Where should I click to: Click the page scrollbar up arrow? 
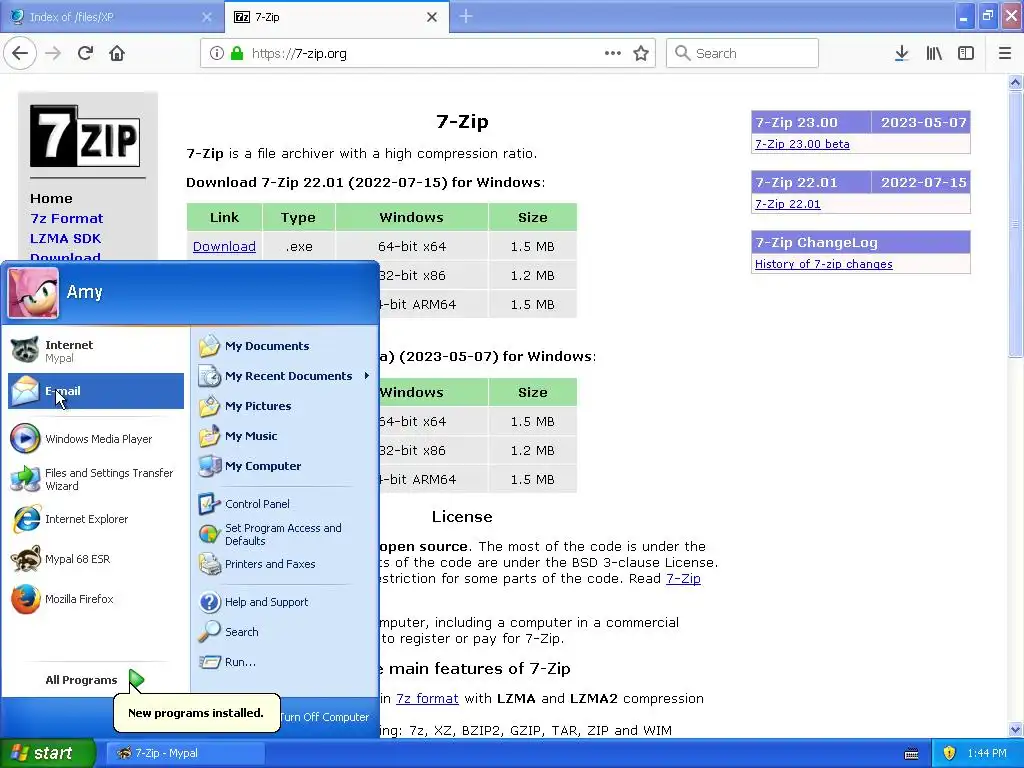point(1015,82)
